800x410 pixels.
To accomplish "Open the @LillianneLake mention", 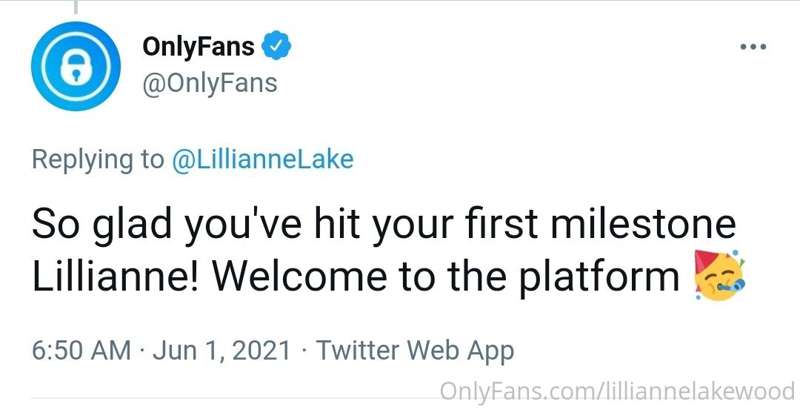I will (263, 160).
